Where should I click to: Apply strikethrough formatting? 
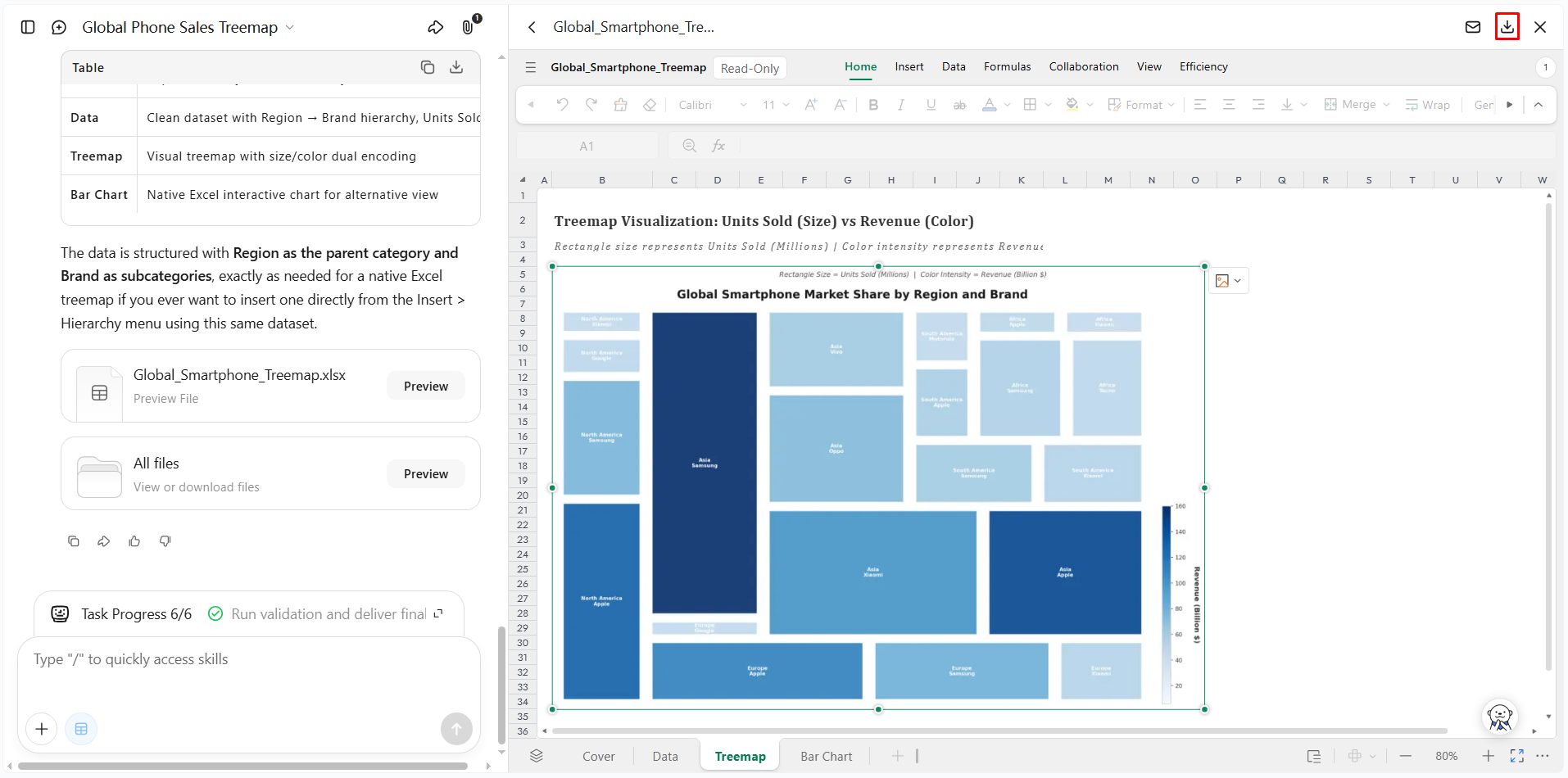(x=960, y=105)
